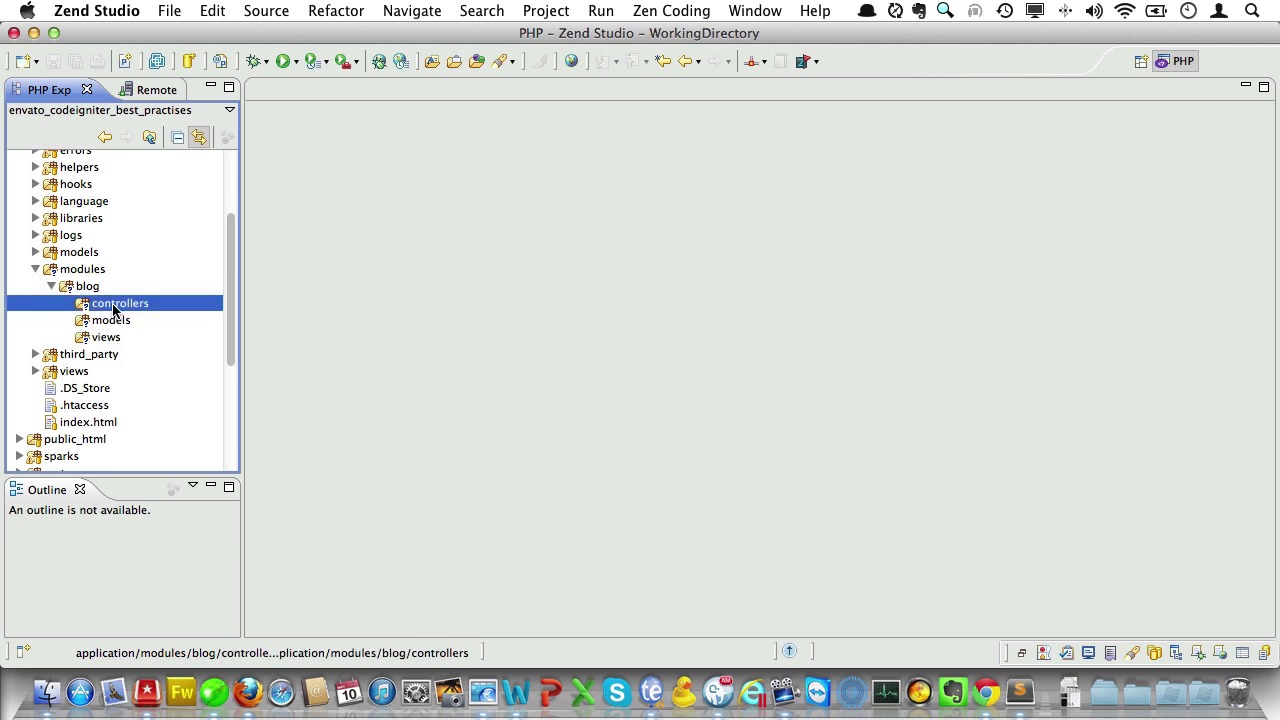Open the Run configurations dropdown arrow
The image size is (1280, 720).
click(295, 62)
